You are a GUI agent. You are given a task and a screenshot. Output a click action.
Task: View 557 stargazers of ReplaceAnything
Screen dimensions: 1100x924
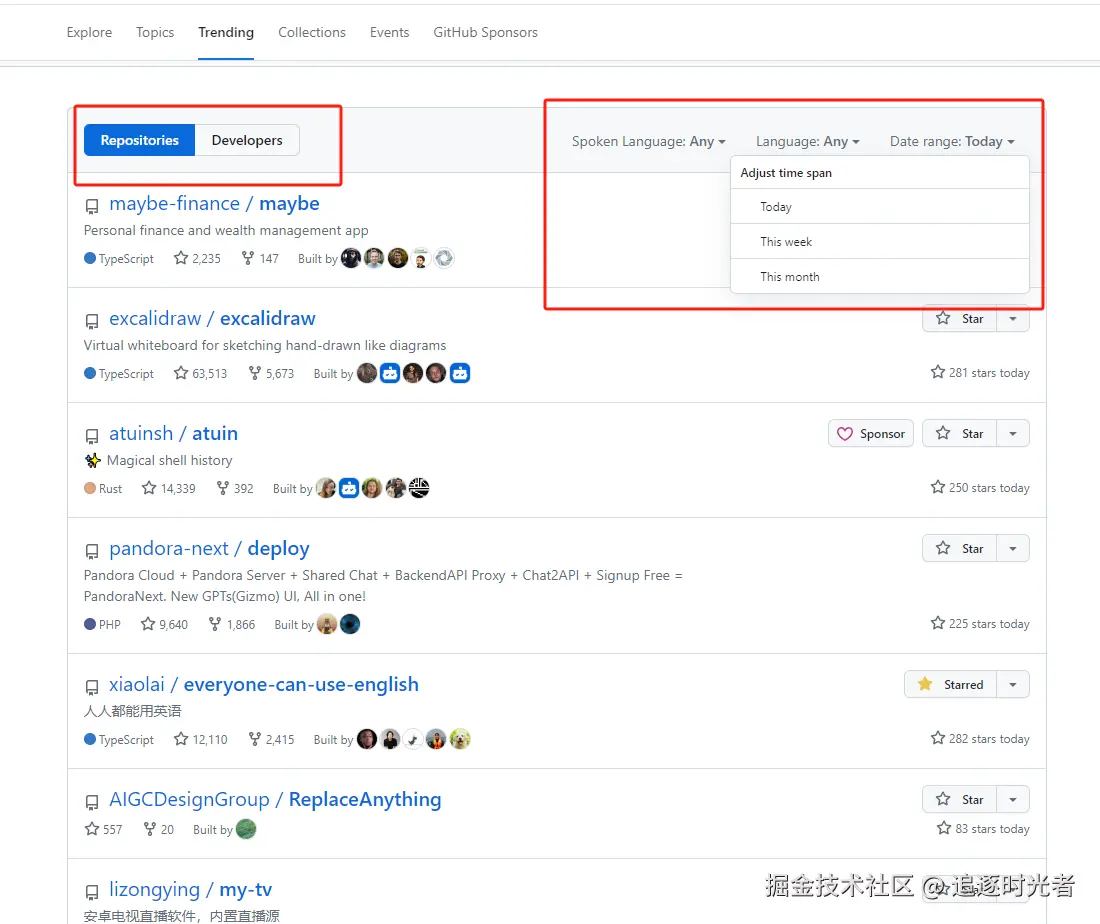pos(103,829)
